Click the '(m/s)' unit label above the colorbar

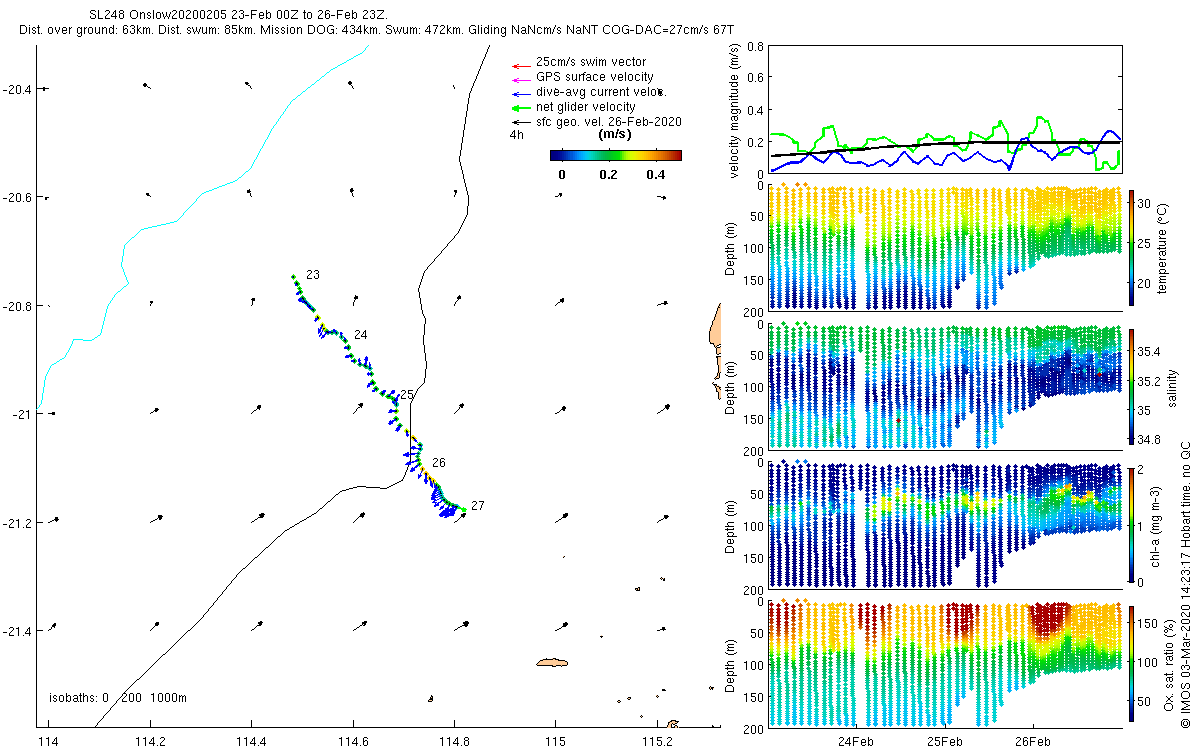point(614,134)
